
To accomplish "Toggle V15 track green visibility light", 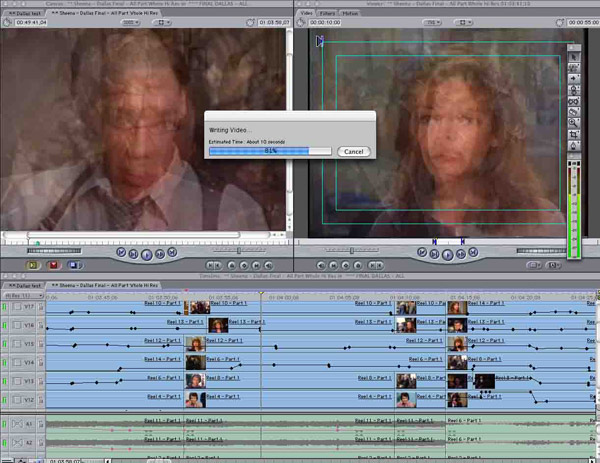I will 5,344.
